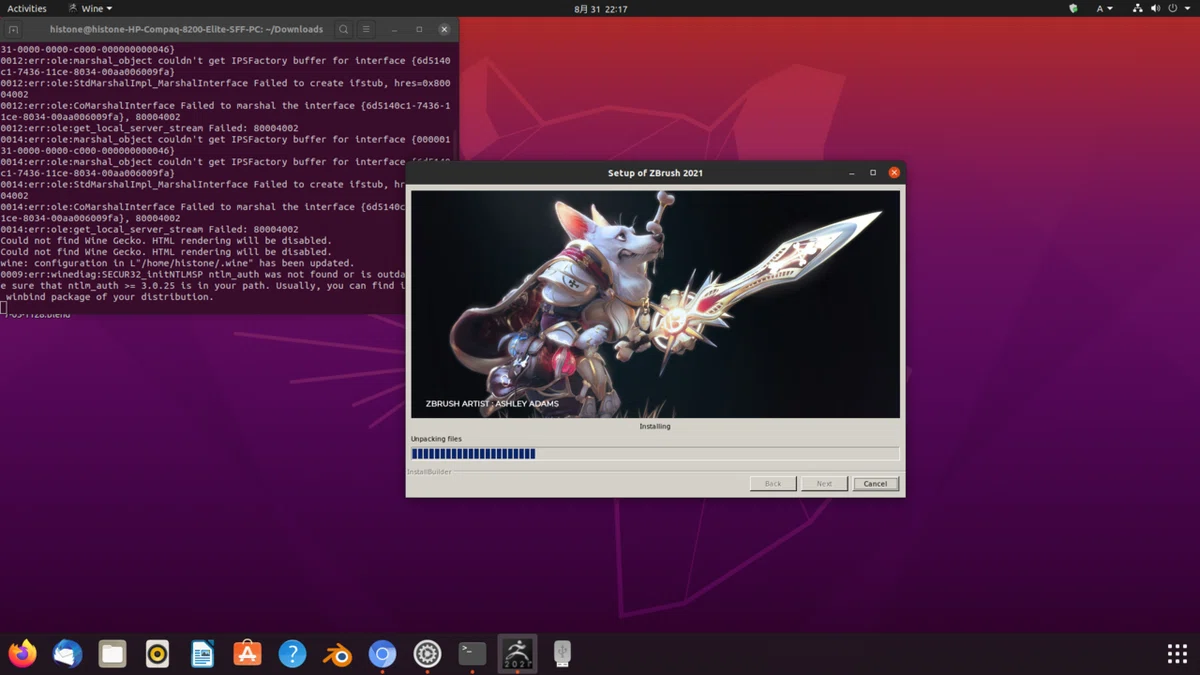The width and height of the screenshot is (1200, 675).
Task: Cancel the ZBrush 2021 setup
Action: tap(875, 484)
